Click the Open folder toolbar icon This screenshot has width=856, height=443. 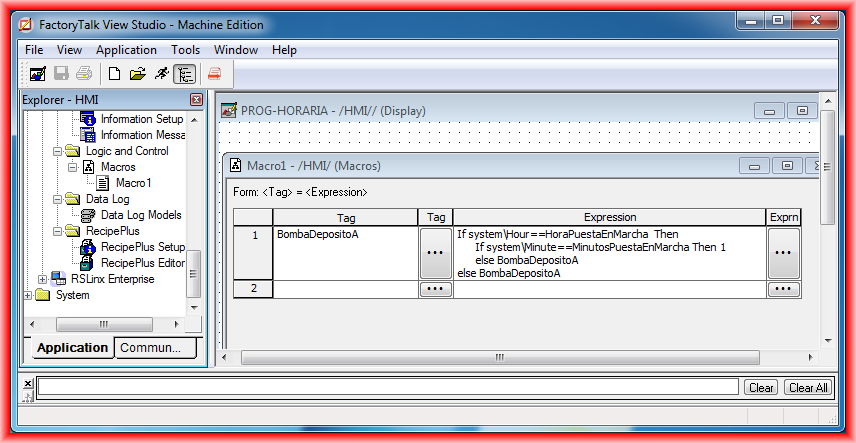coord(138,73)
